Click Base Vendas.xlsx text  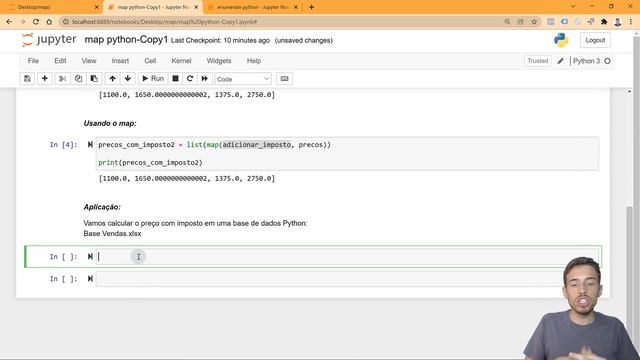pyautogui.click(x=112, y=233)
